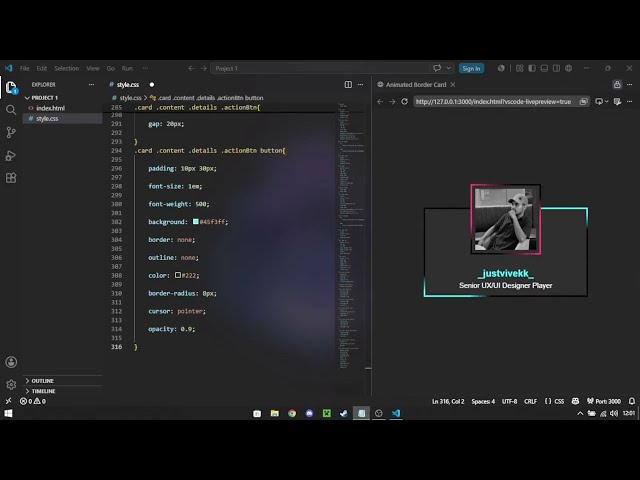Open Chrome from the taskbar
Screen dimensions: 640x480
coord(292,413)
